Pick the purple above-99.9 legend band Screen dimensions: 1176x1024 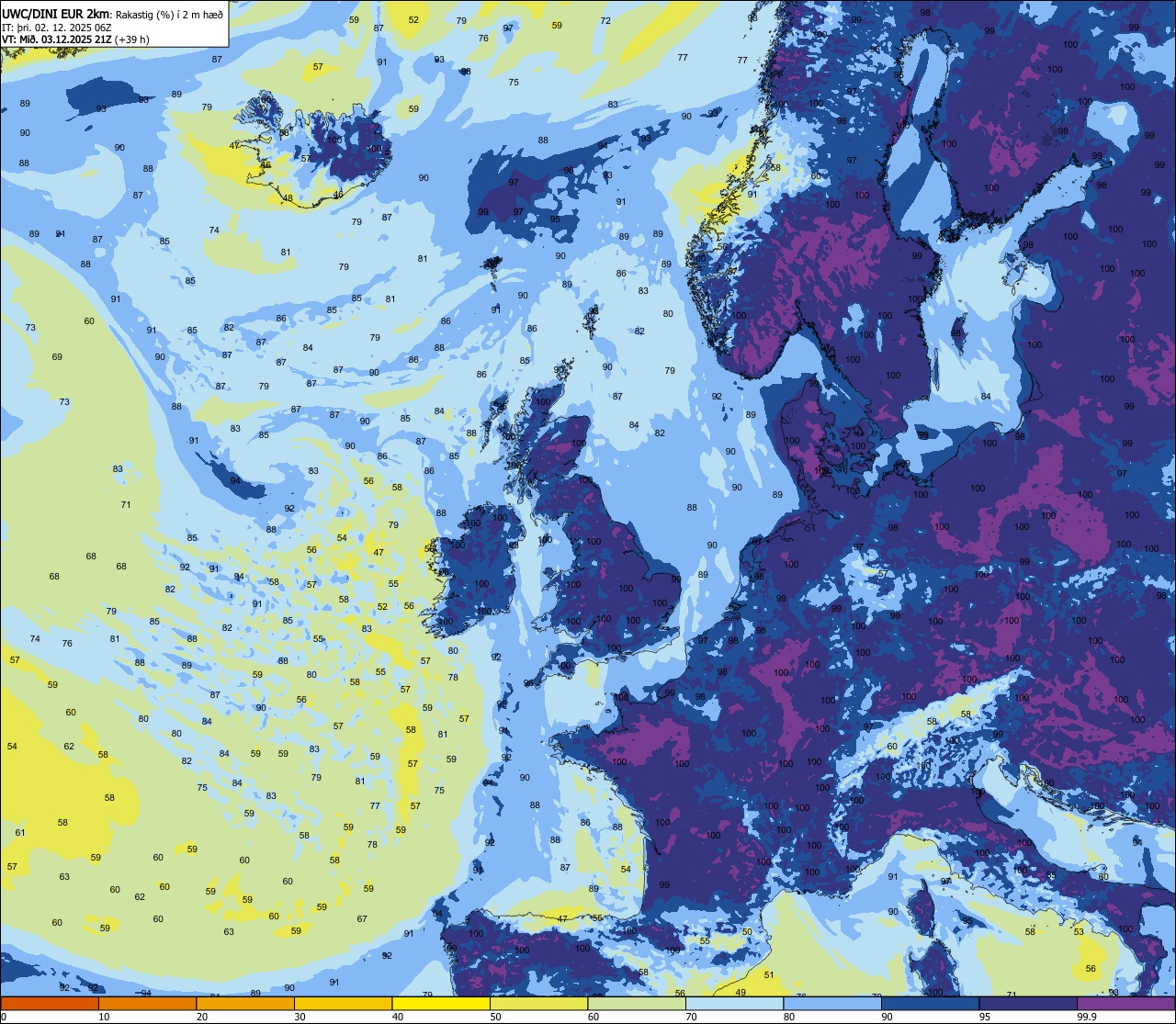pos(1125,1004)
